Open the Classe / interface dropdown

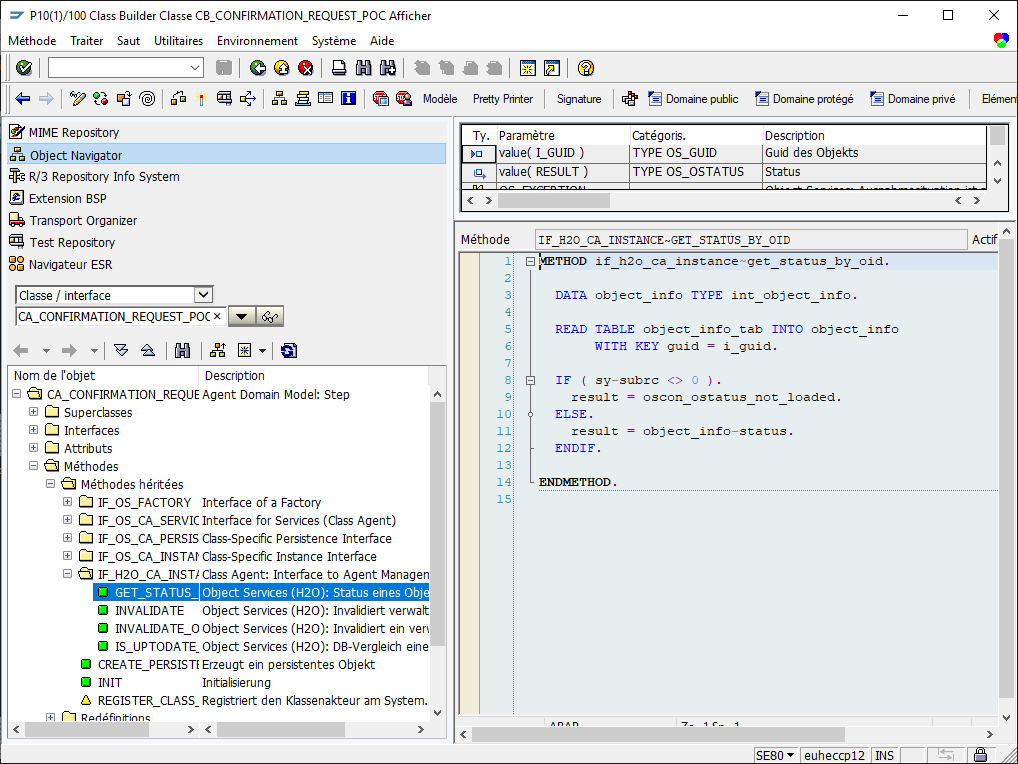pos(204,295)
